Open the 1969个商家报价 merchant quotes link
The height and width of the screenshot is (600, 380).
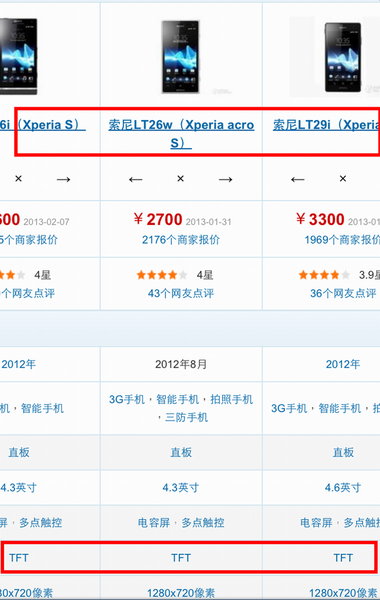click(342, 240)
